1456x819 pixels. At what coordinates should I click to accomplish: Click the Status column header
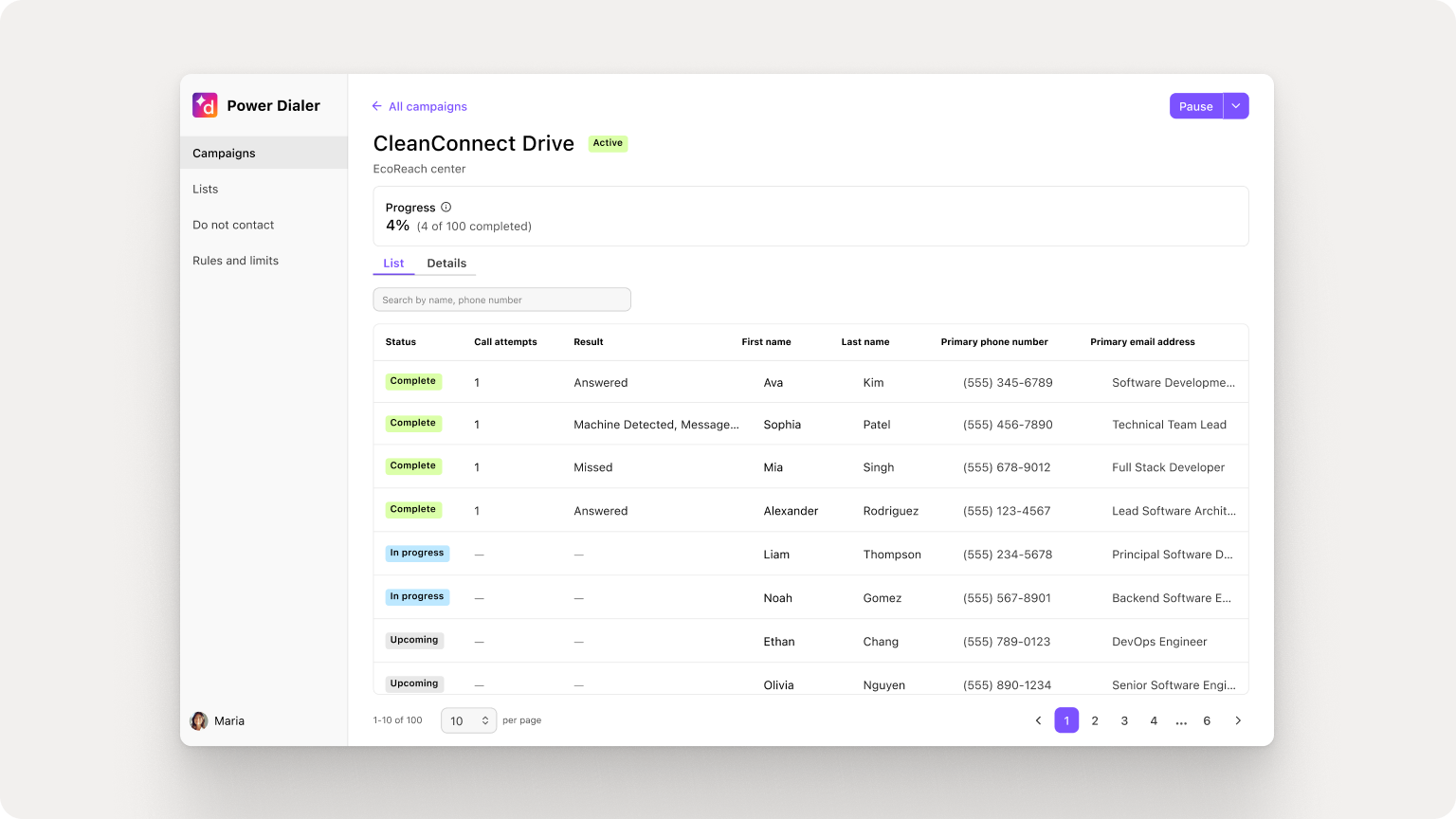(x=401, y=342)
